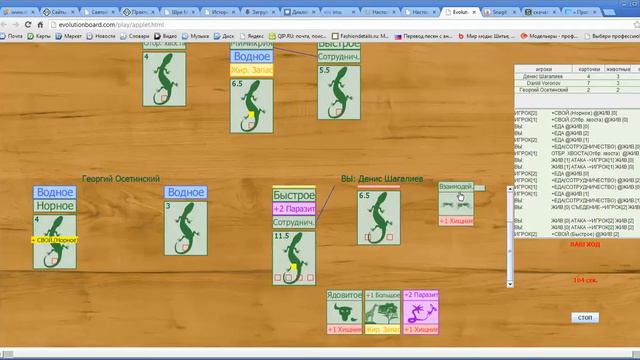Select Денис Шагалиев row in players table

[x=577, y=76]
